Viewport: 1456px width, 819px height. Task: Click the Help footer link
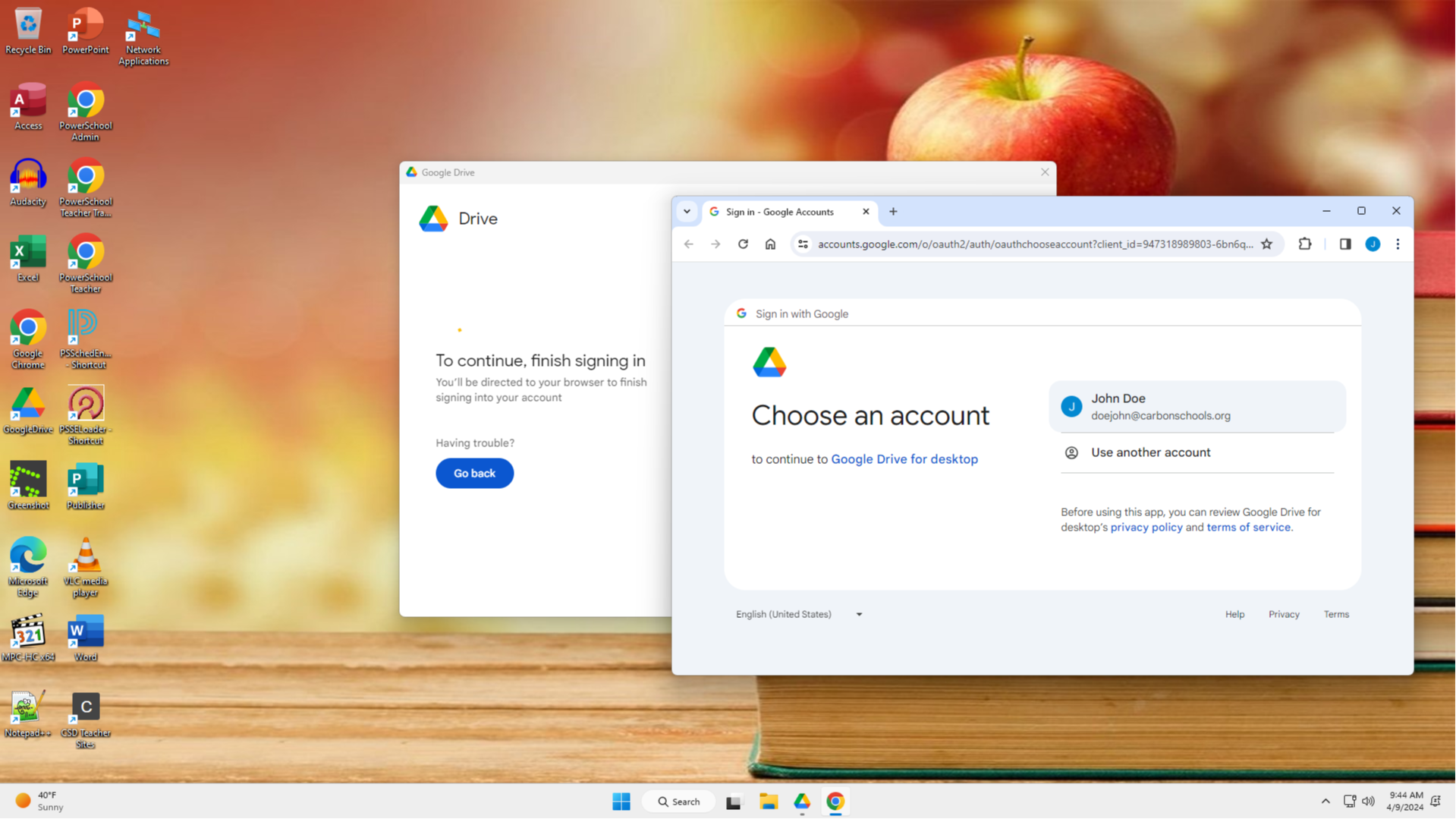pyautogui.click(x=1234, y=614)
